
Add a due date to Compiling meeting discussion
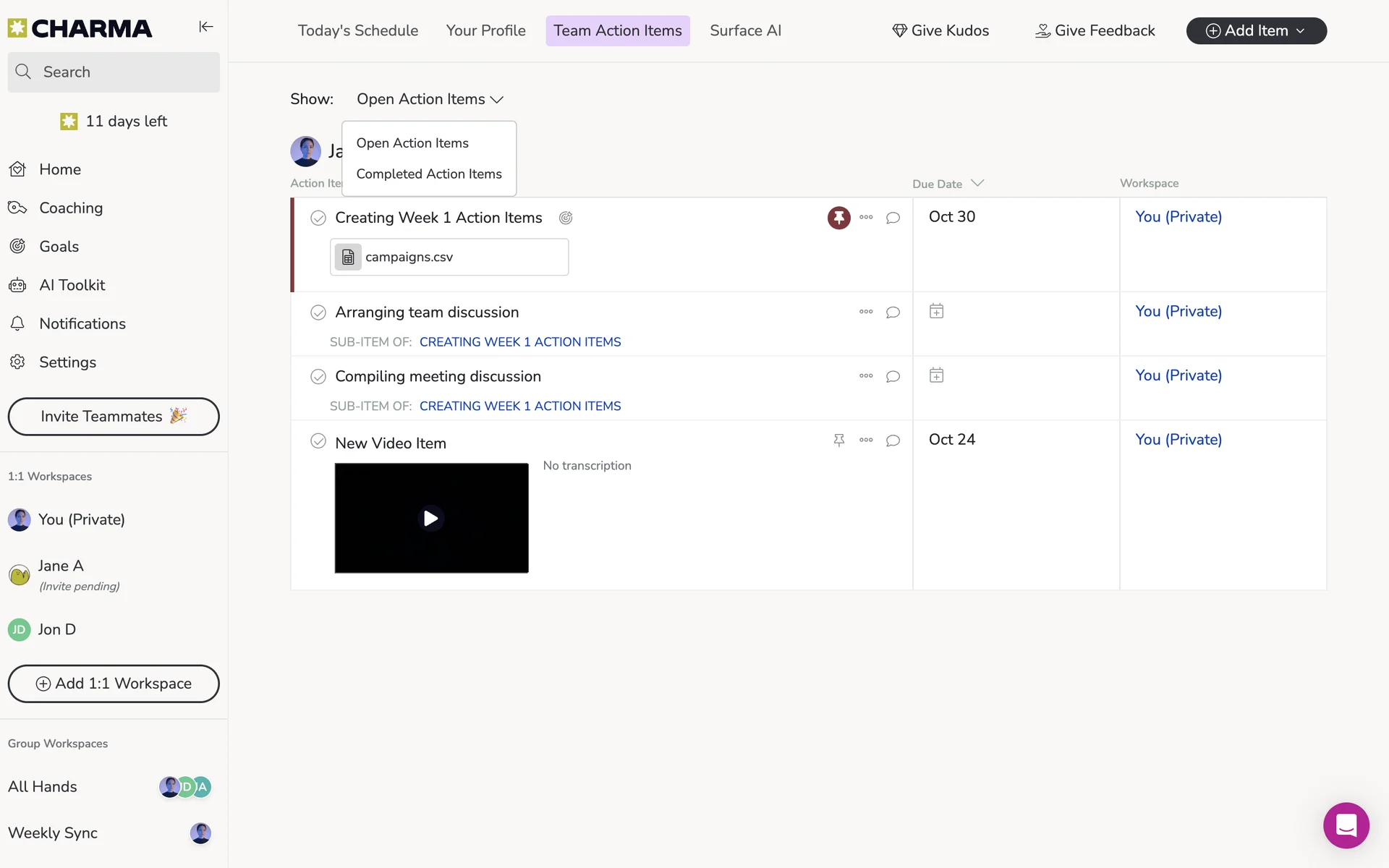[x=936, y=375]
